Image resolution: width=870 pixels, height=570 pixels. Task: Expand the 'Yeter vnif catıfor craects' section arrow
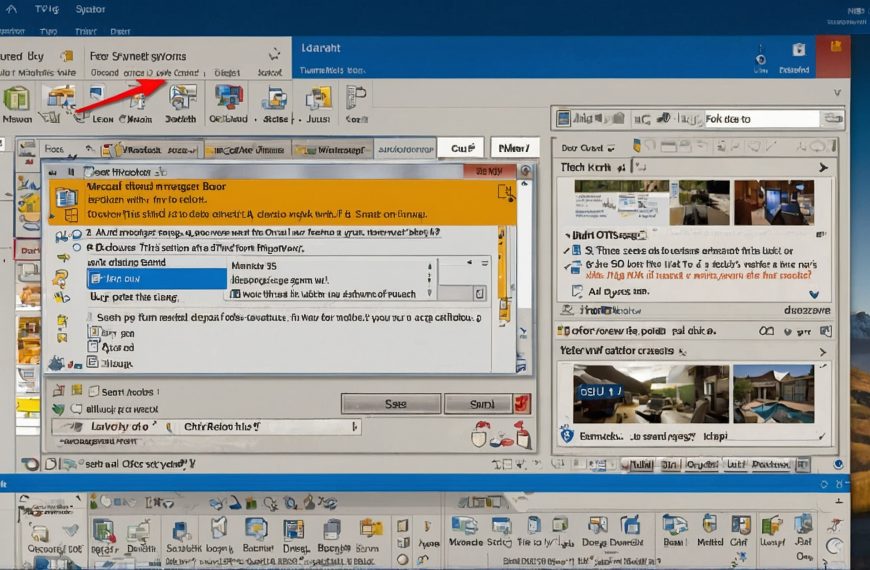823,352
